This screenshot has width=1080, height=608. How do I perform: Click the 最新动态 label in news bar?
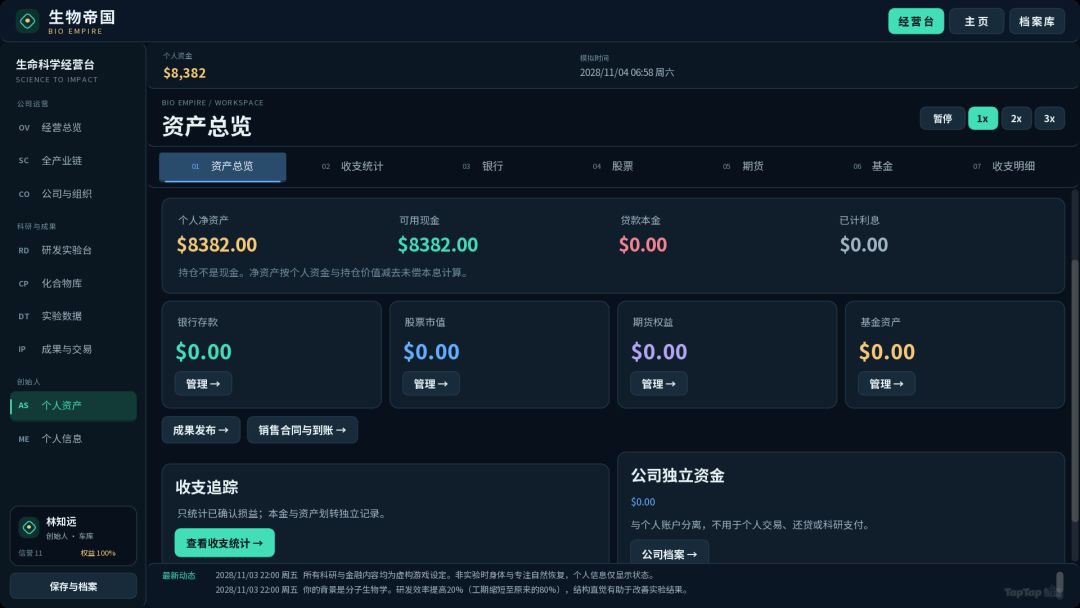[179, 575]
